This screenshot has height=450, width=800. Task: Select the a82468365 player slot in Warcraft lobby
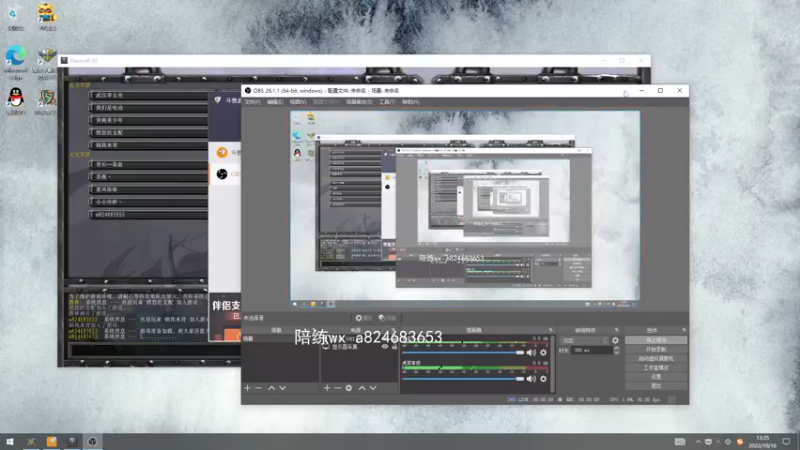[148, 215]
